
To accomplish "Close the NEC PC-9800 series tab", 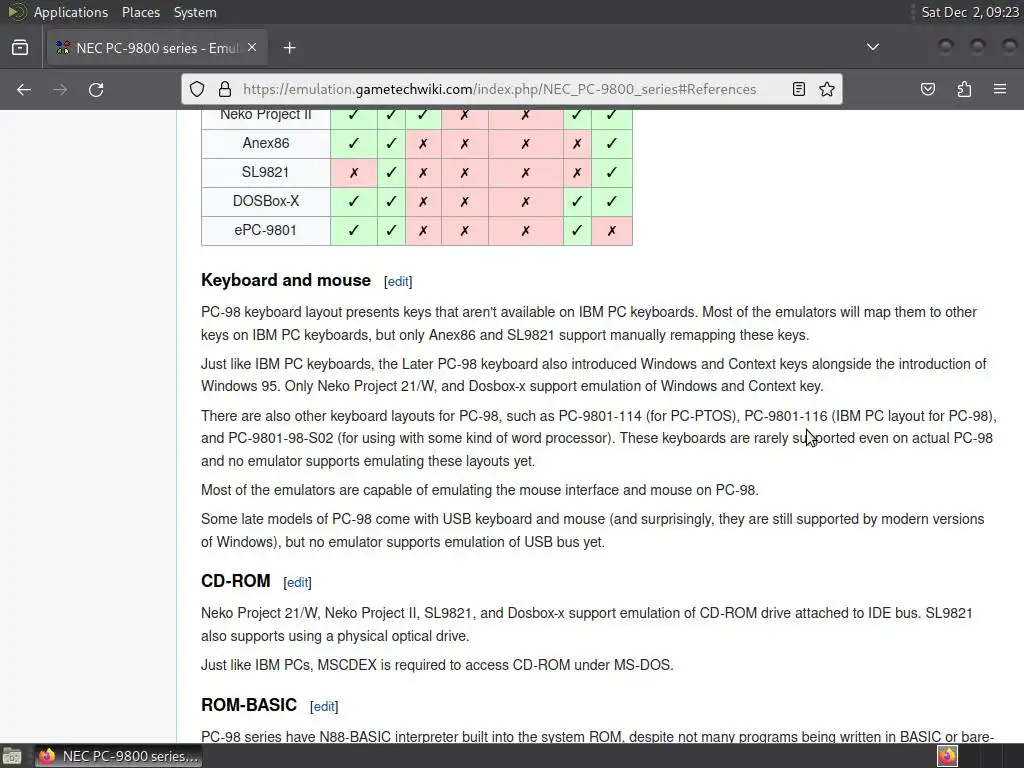I will [252, 48].
